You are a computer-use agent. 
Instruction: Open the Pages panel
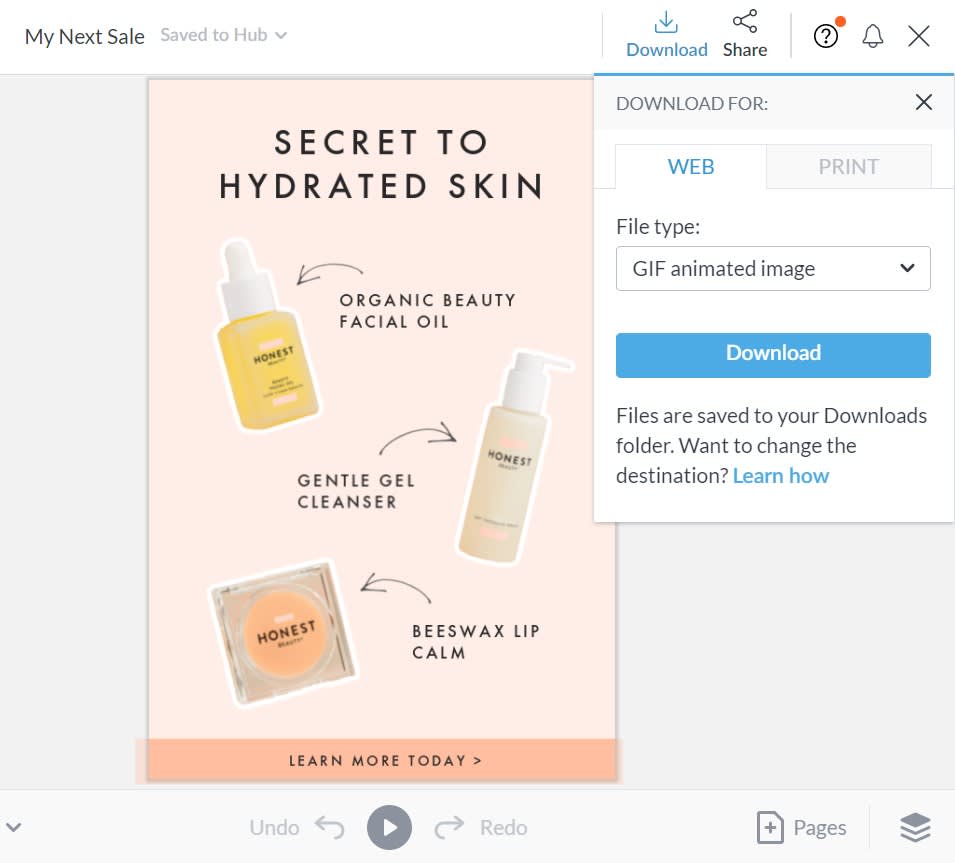click(x=802, y=827)
